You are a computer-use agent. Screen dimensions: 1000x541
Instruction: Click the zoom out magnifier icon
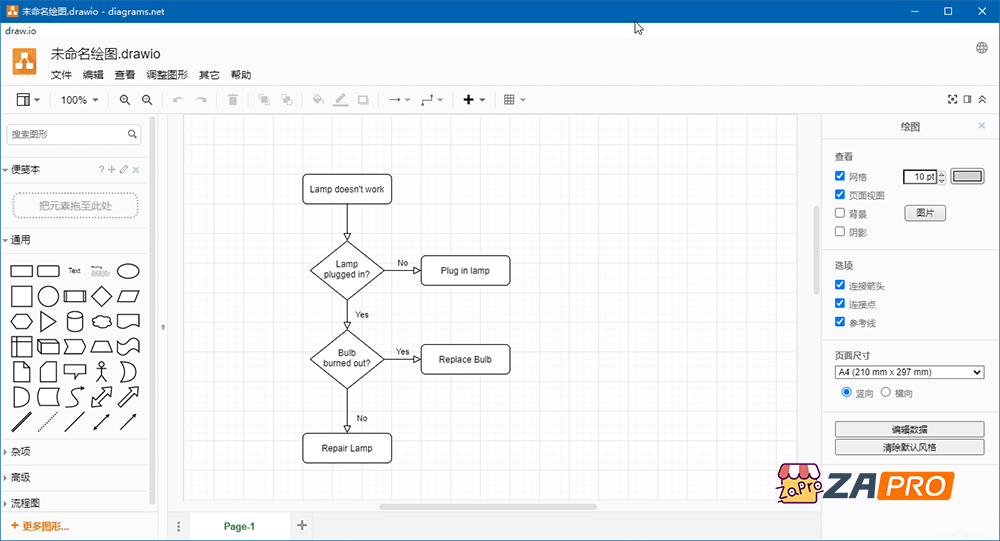point(147,100)
